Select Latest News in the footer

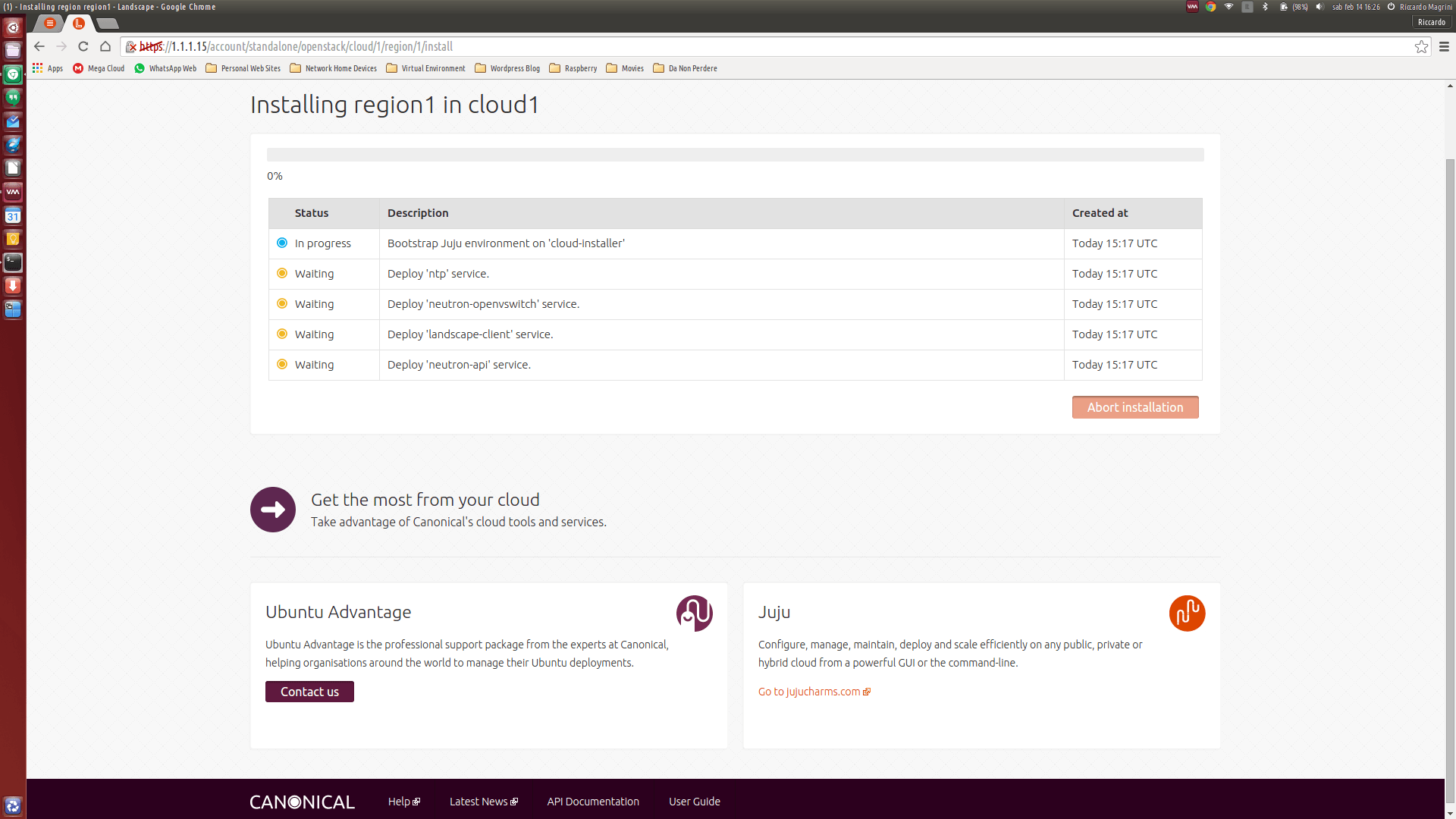coord(483,801)
